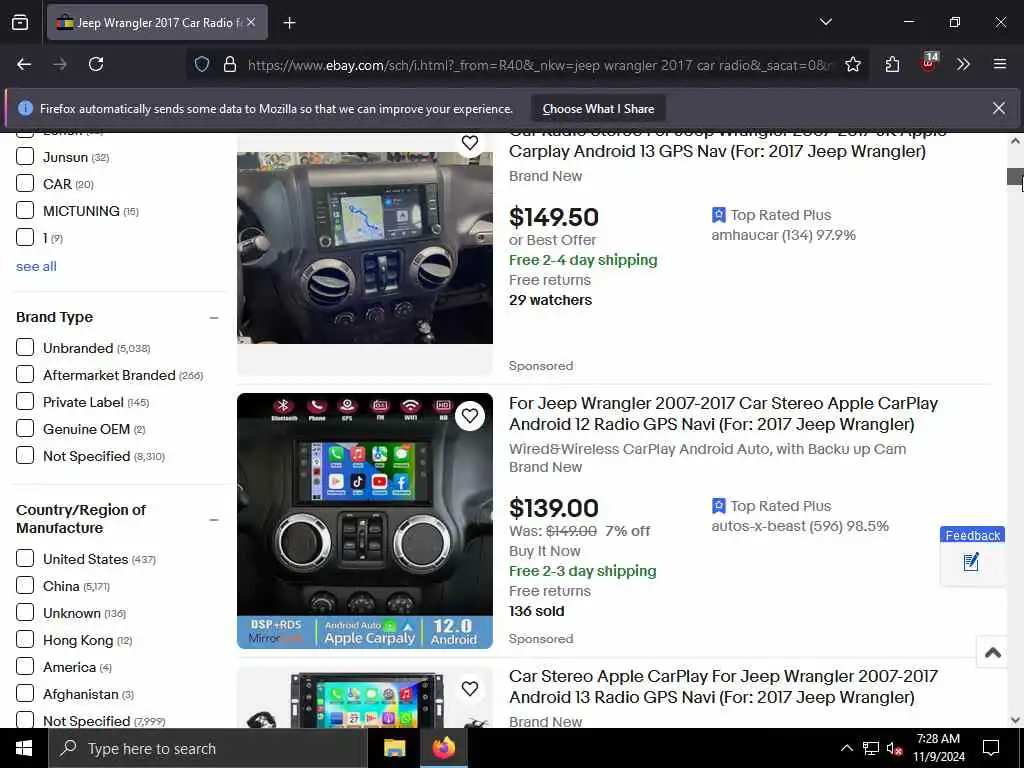Open Firefox View icon in tab bar

pyautogui.click(x=20, y=22)
